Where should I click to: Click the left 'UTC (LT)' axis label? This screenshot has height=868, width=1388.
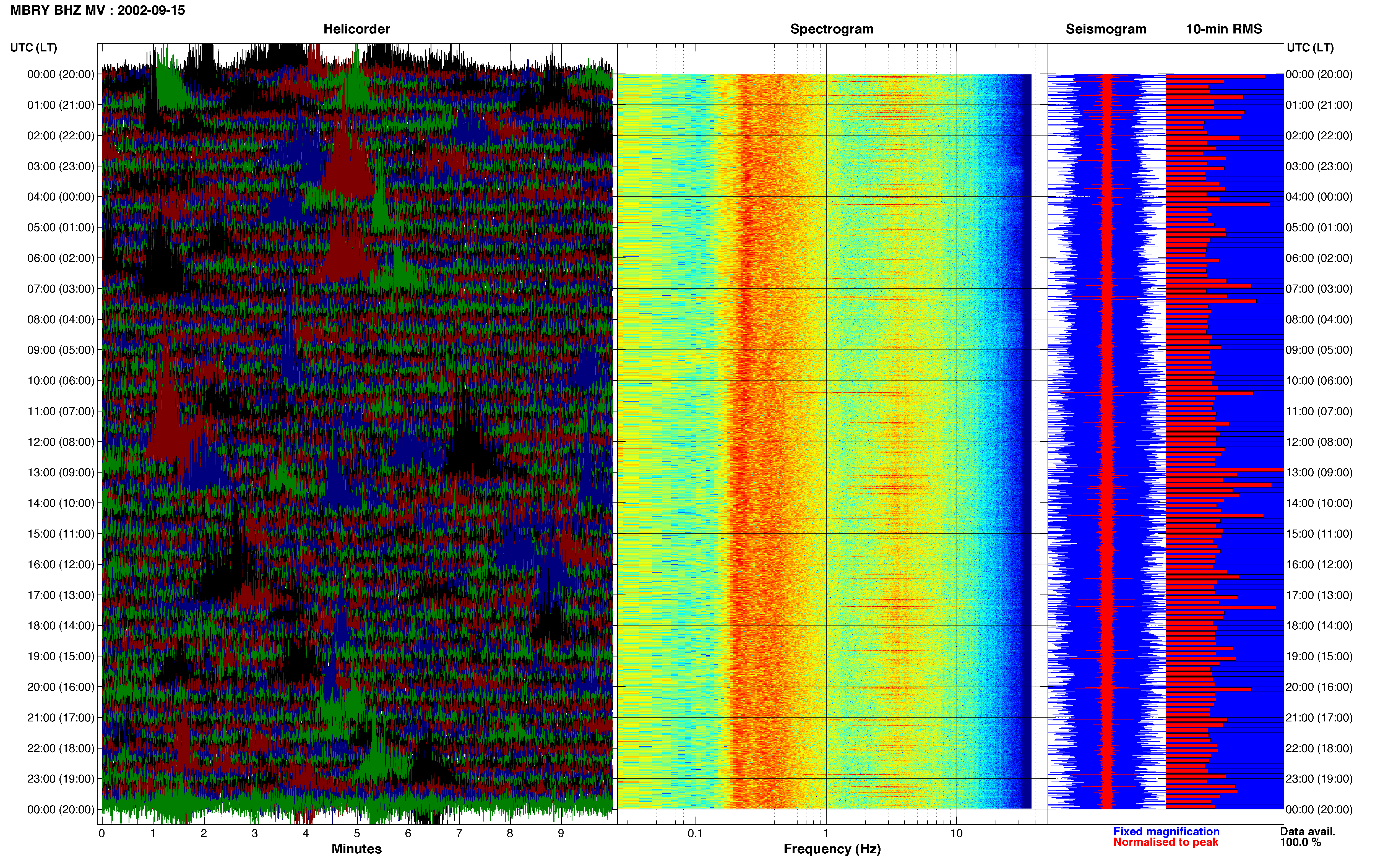(34, 48)
